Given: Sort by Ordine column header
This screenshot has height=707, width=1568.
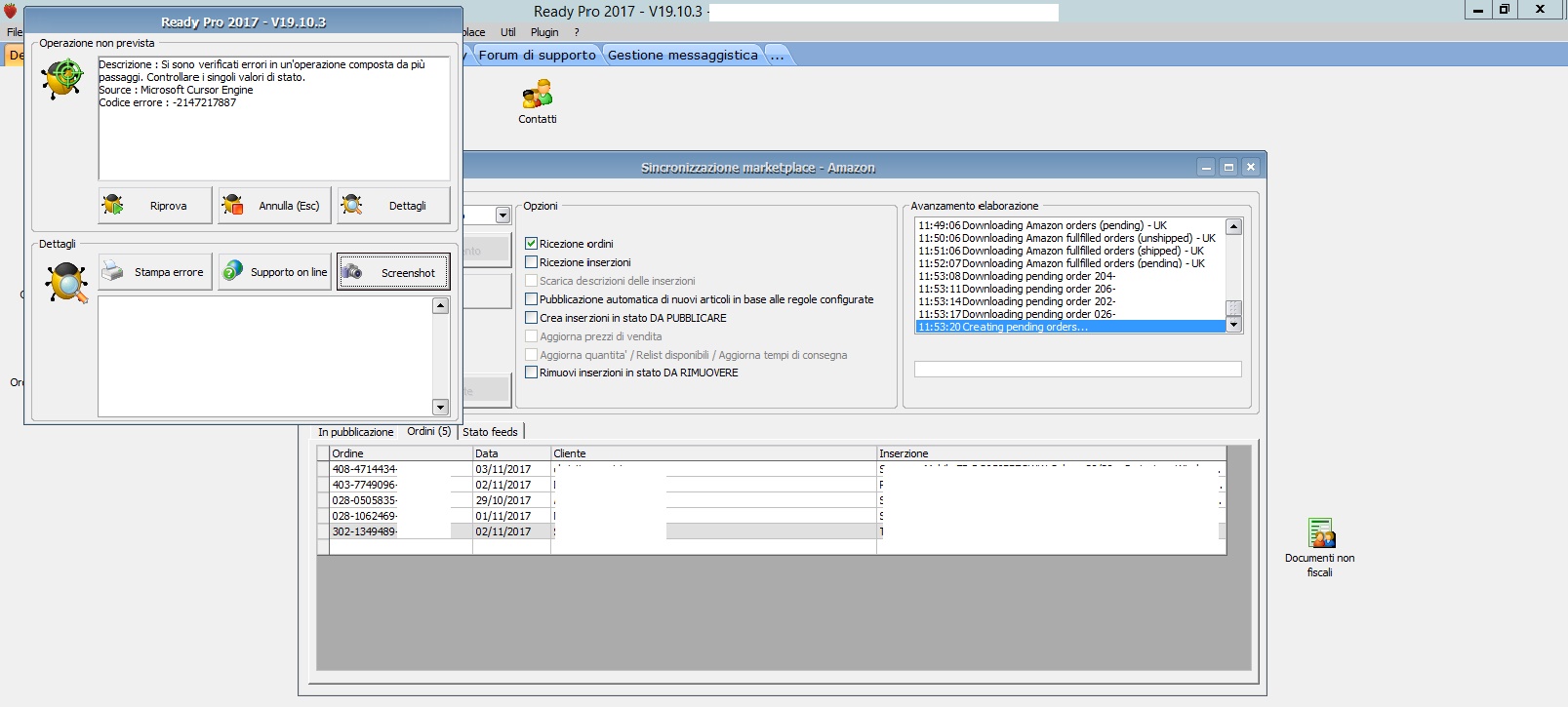Looking at the screenshot, I should click(x=401, y=453).
